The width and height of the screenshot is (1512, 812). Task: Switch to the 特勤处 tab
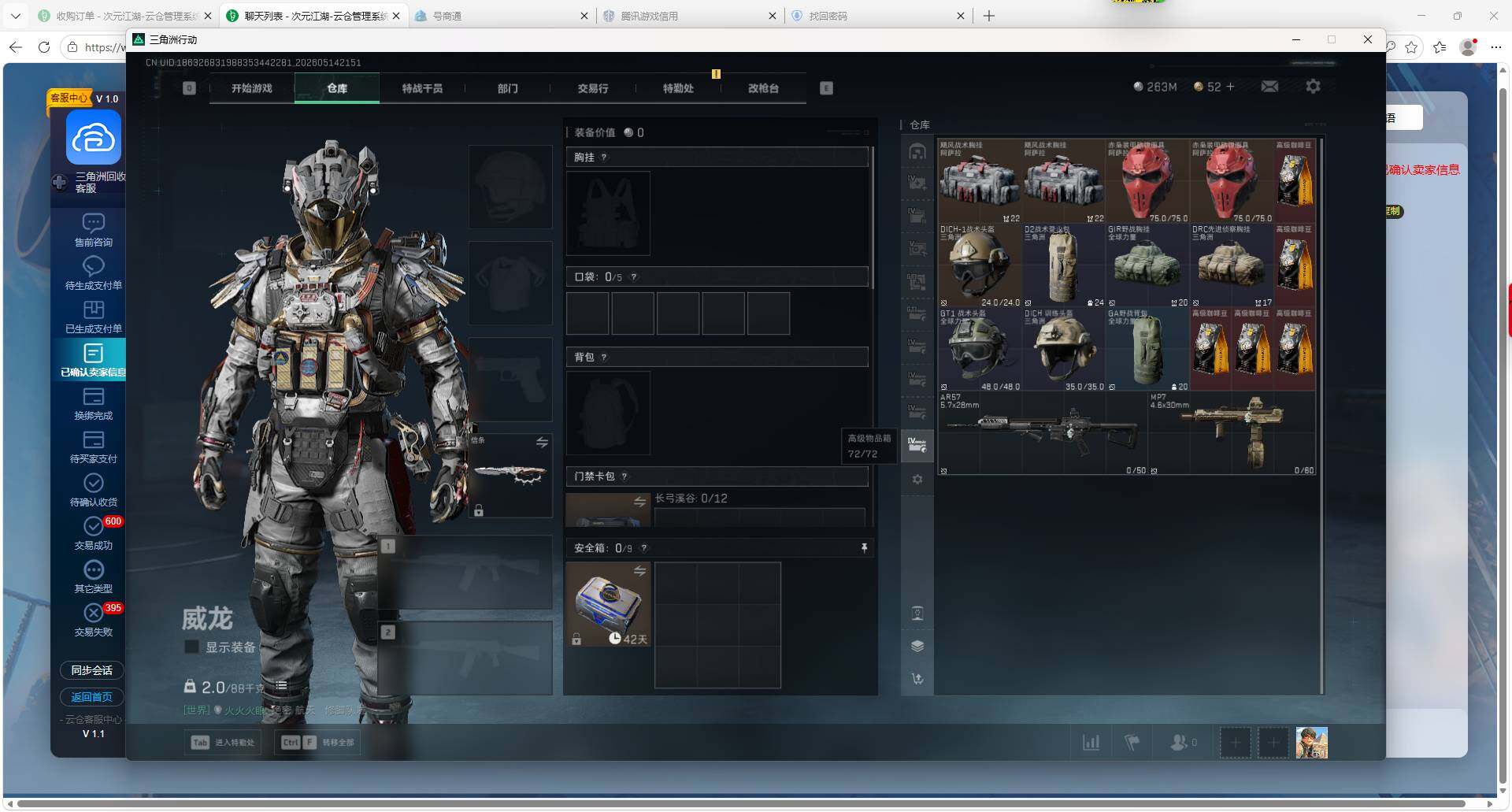pos(678,88)
